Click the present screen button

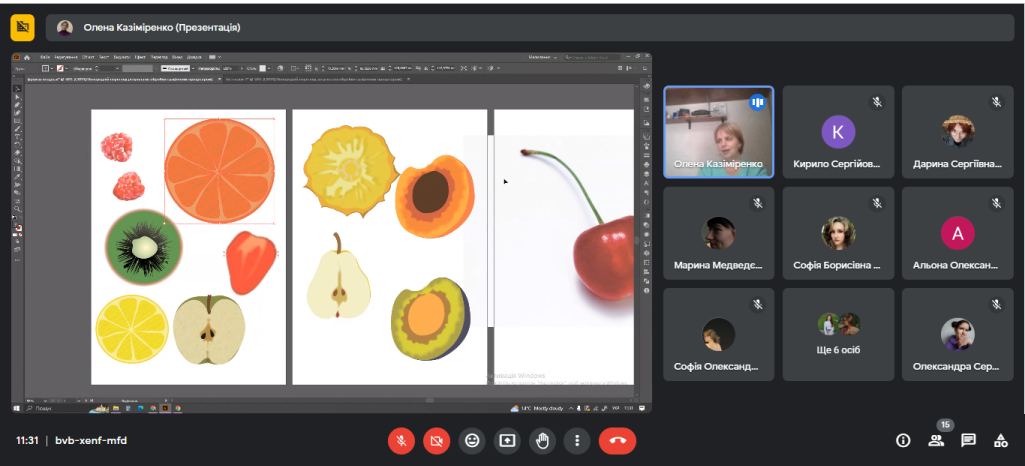[507, 440]
